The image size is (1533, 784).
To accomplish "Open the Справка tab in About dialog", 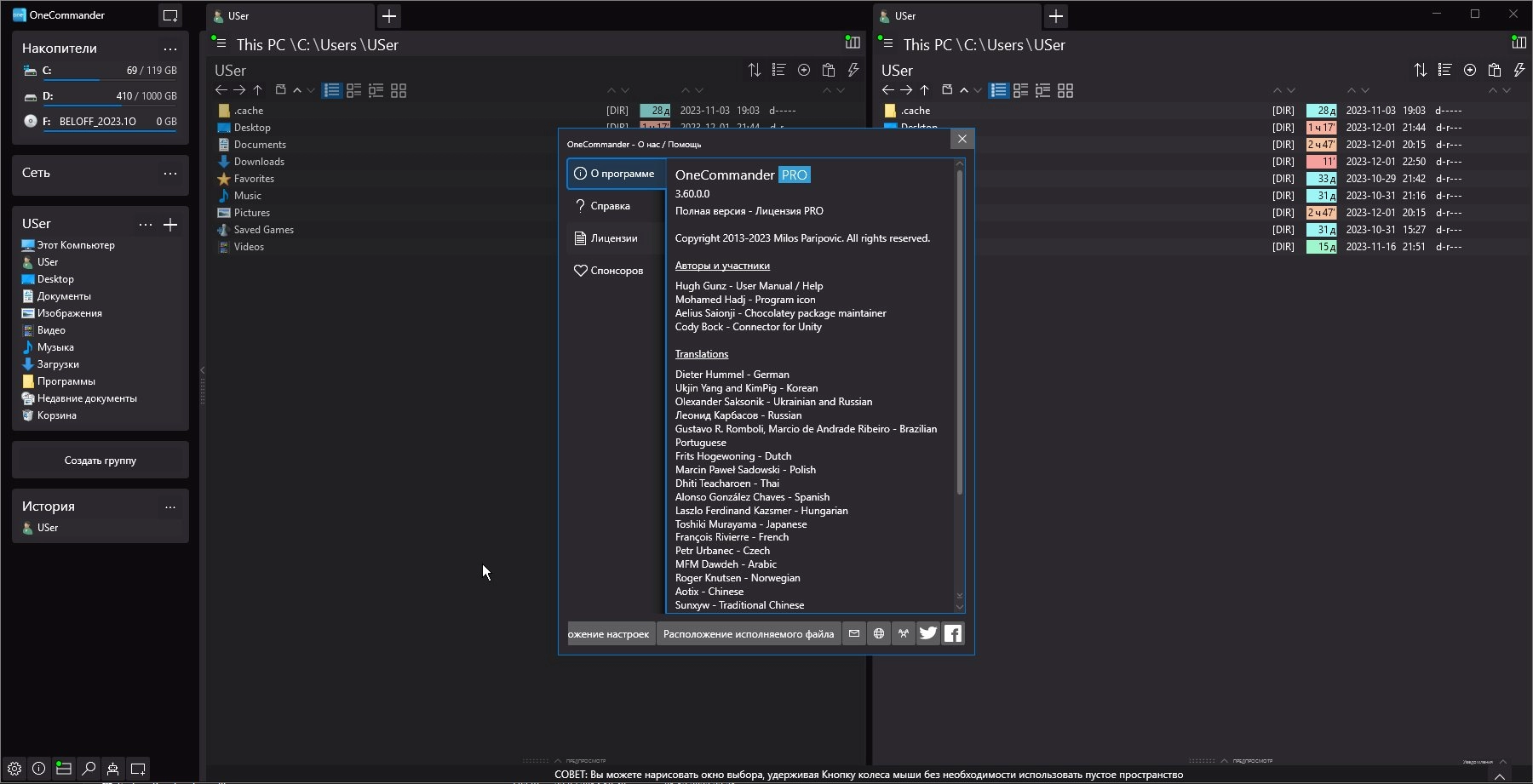I will (611, 206).
